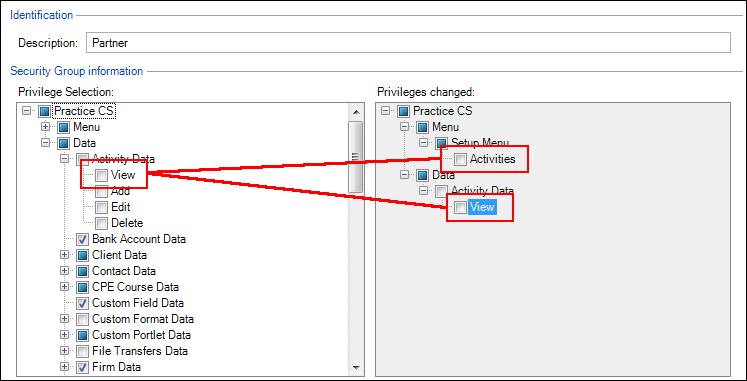Expand the Client Data node
This screenshot has height=381, width=747.
pos(65,255)
